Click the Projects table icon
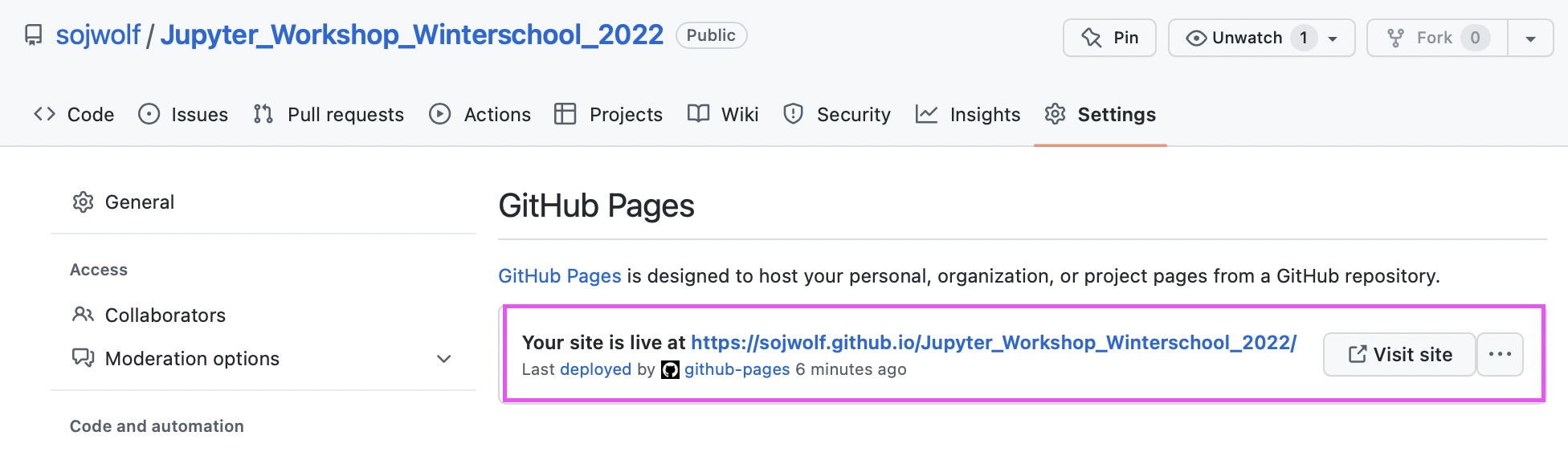1568x456 pixels. pyautogui.click(x=566, y=114)
